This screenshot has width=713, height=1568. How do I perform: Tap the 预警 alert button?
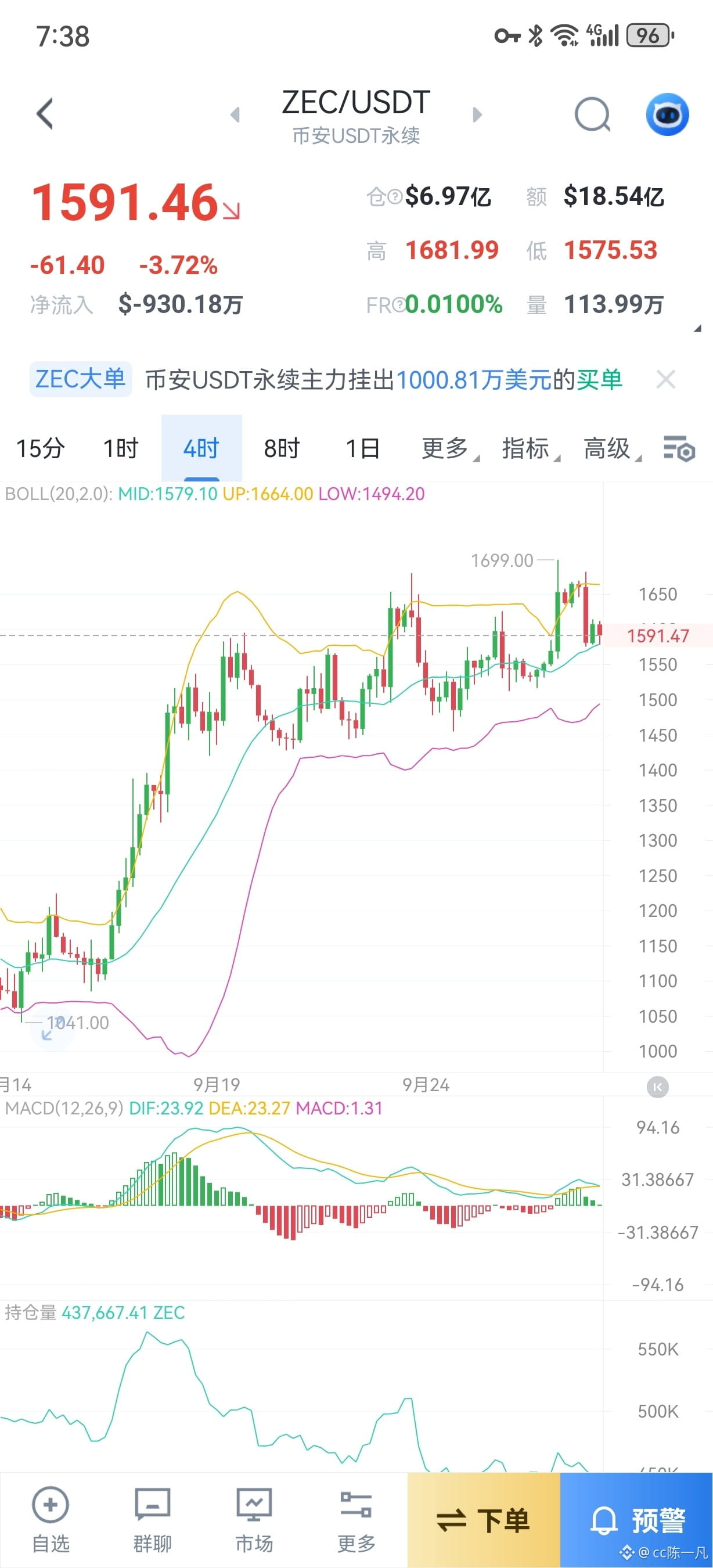tap(636, 1520)
